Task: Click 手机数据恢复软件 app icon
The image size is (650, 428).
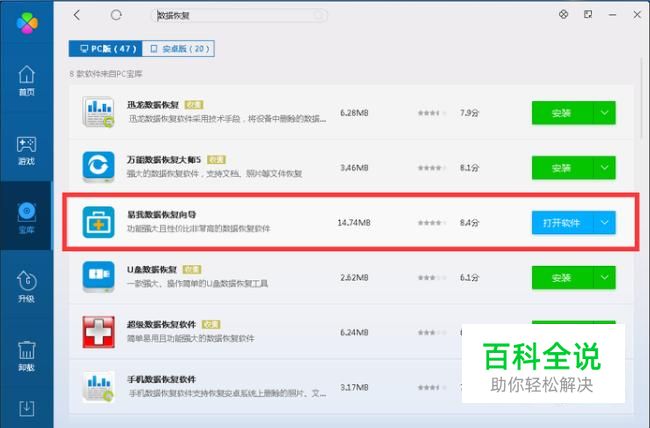Action: (98, 387)
